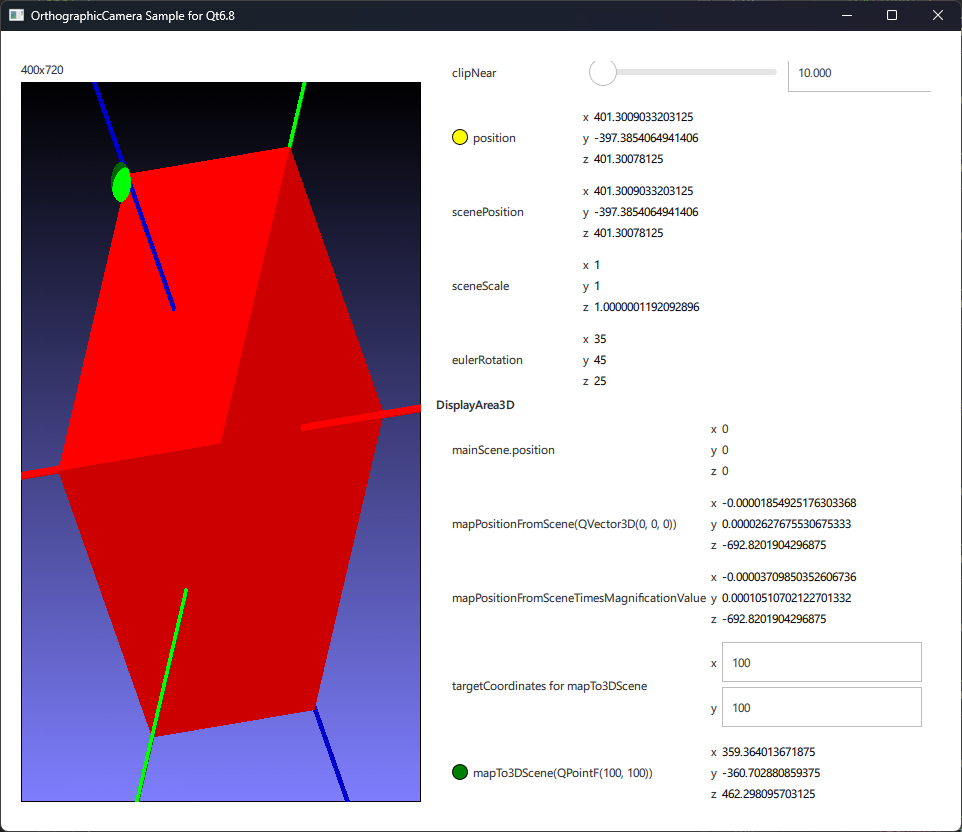
Task: Click the mapPositionFromSceneTimesMagnificationValue label
Action: [579, 598]
